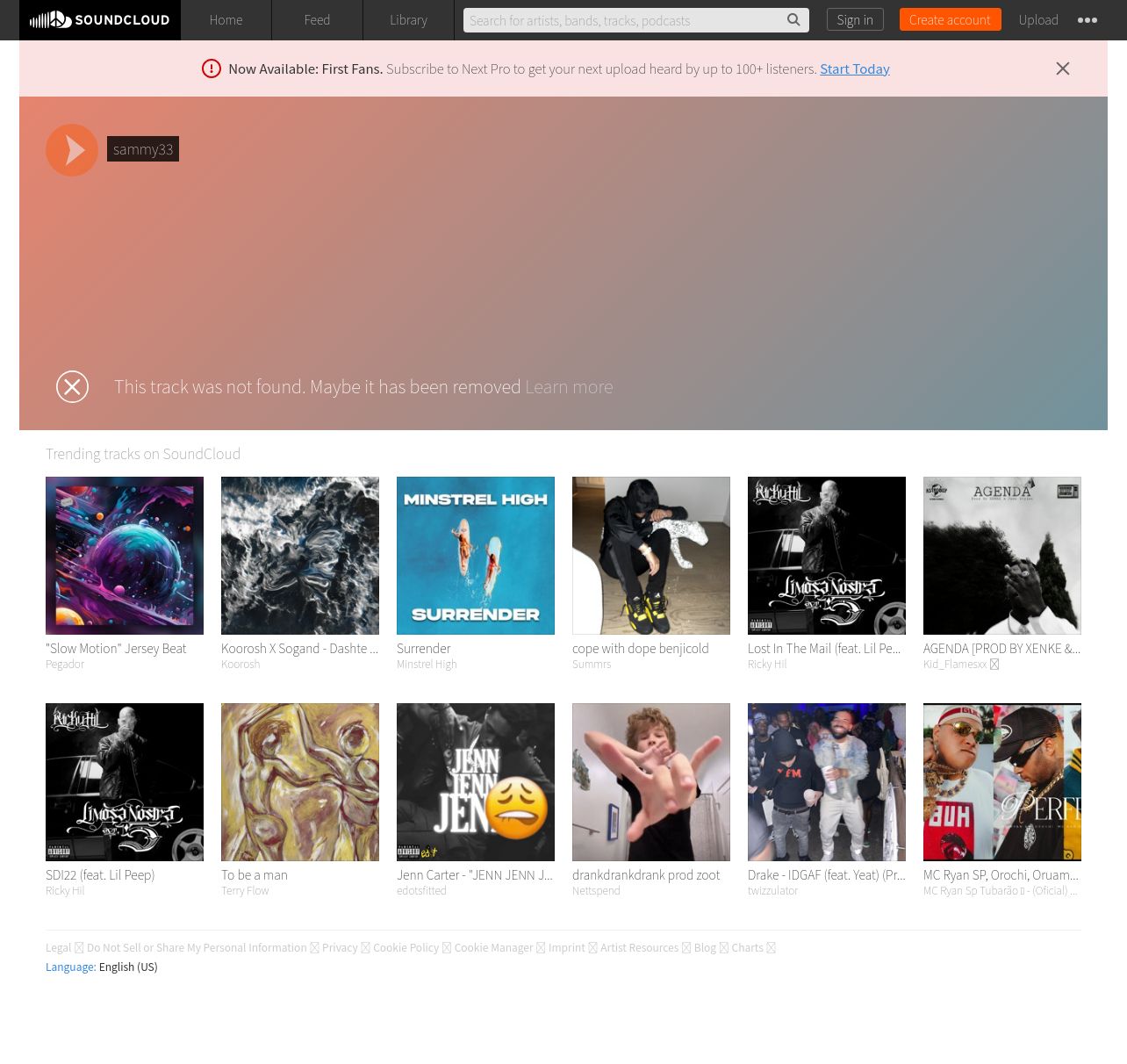Open artist Summrs
The height and width of the screenshot is (1064, 1127).
(x=592, y=665)
